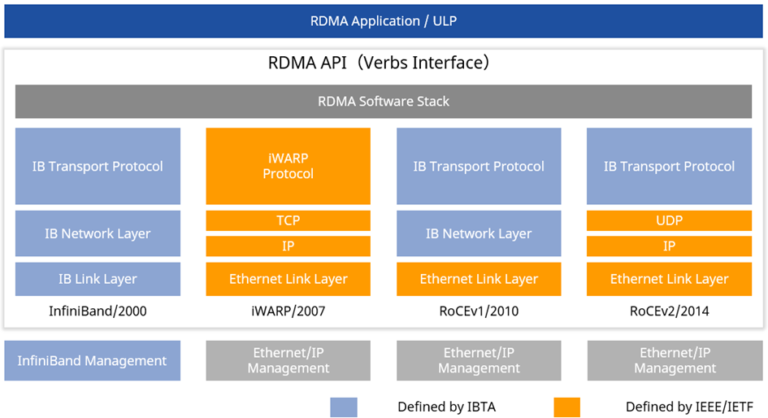Click the TCP layer block

click(x=288, y=220)
